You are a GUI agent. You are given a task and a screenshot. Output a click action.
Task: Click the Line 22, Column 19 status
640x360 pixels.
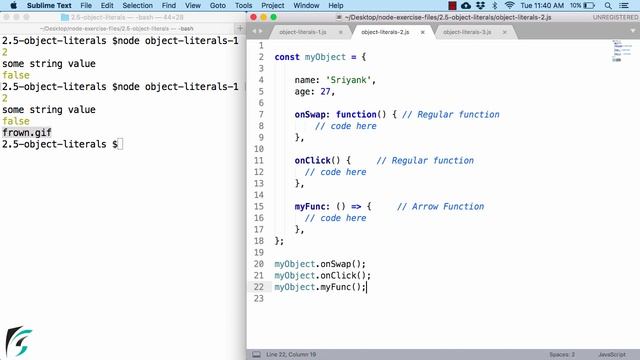291,354
